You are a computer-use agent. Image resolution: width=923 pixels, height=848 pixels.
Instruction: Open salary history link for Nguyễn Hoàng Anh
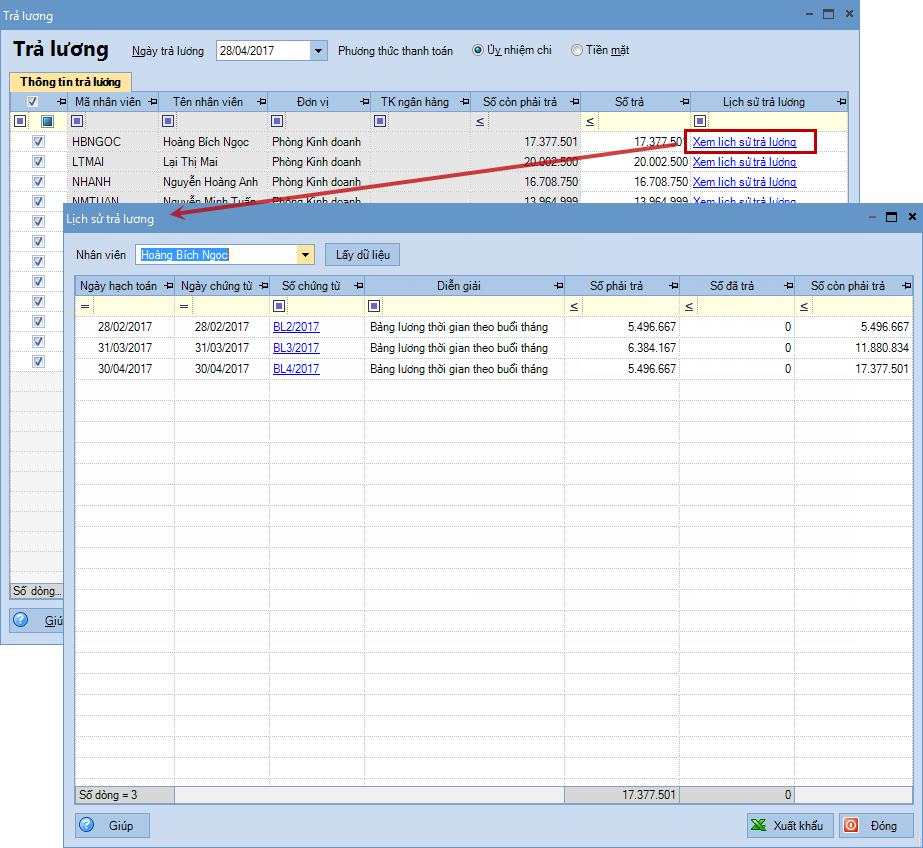pyautogui.click(x=745, y=182)
